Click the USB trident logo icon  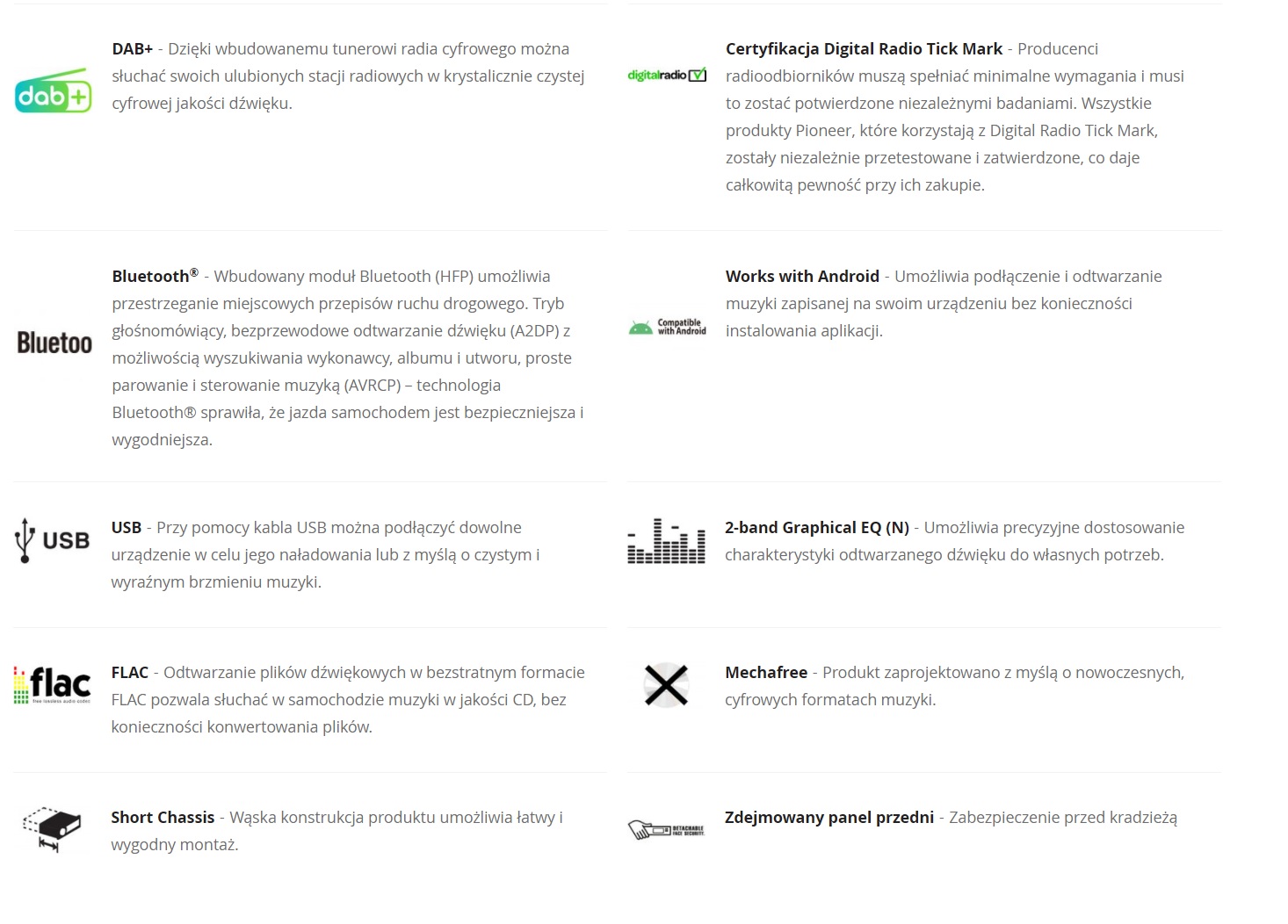click(x=53, y=539)
